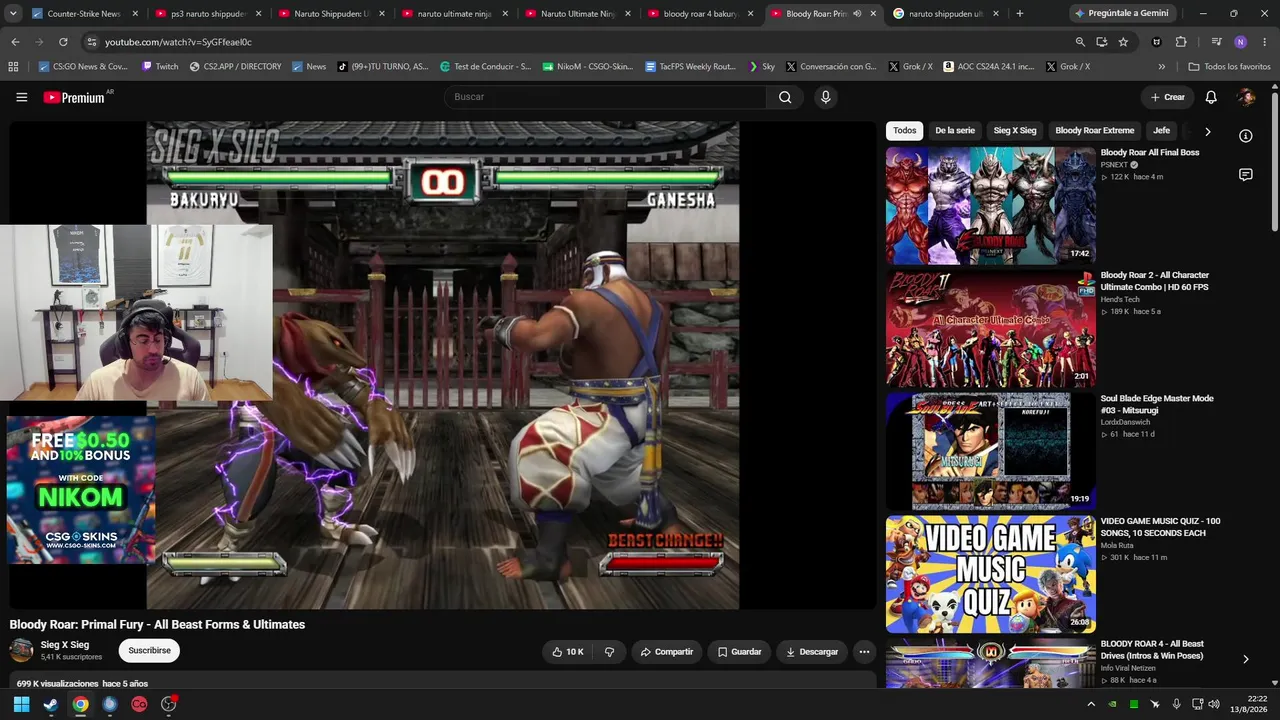Screen dimensions: 1280x720
Task: Open Bloody Roar 2 All Character Ultimate Combo thumbnail
Action: point(991,328)
